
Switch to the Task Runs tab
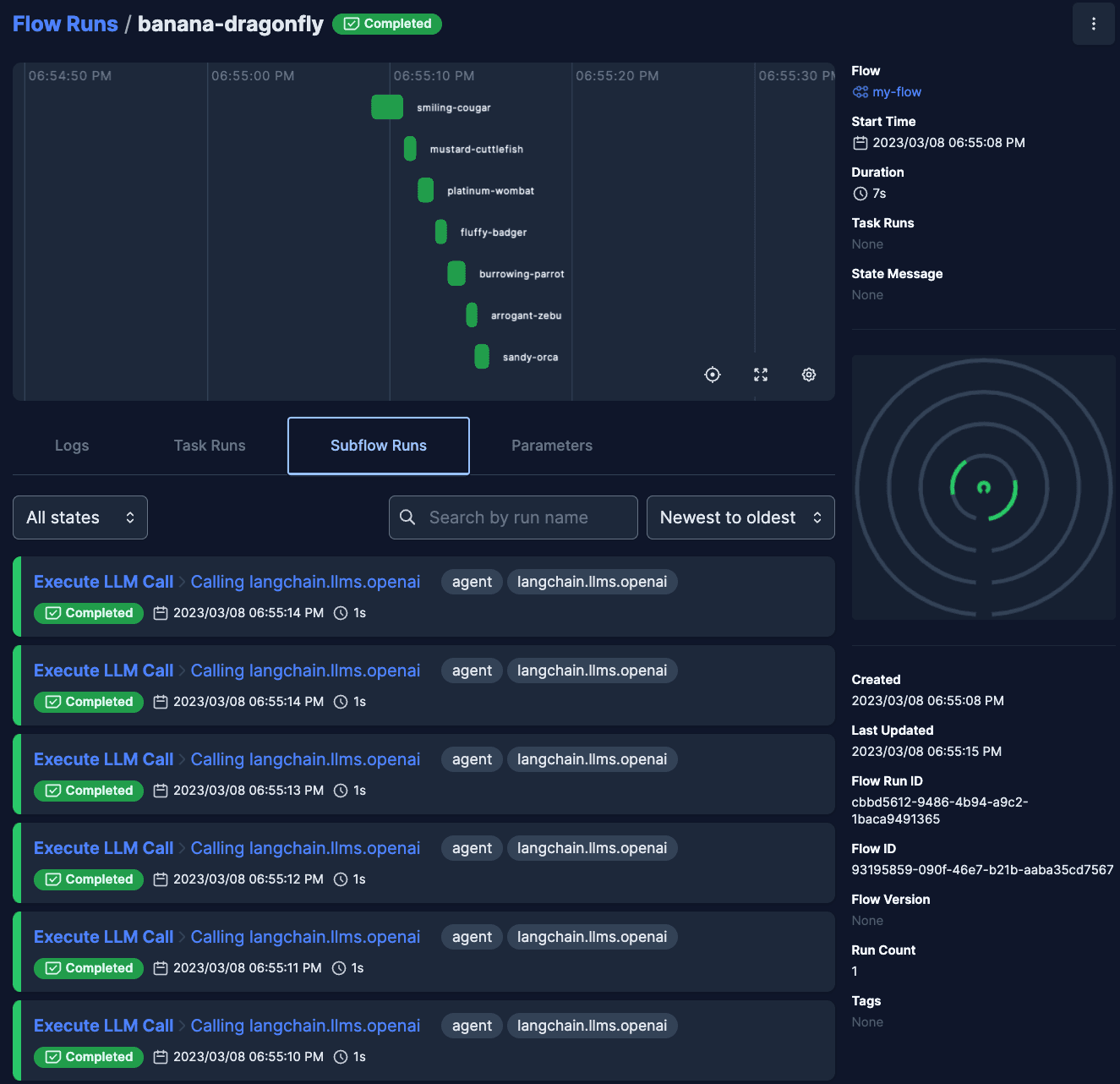point(210,446)
